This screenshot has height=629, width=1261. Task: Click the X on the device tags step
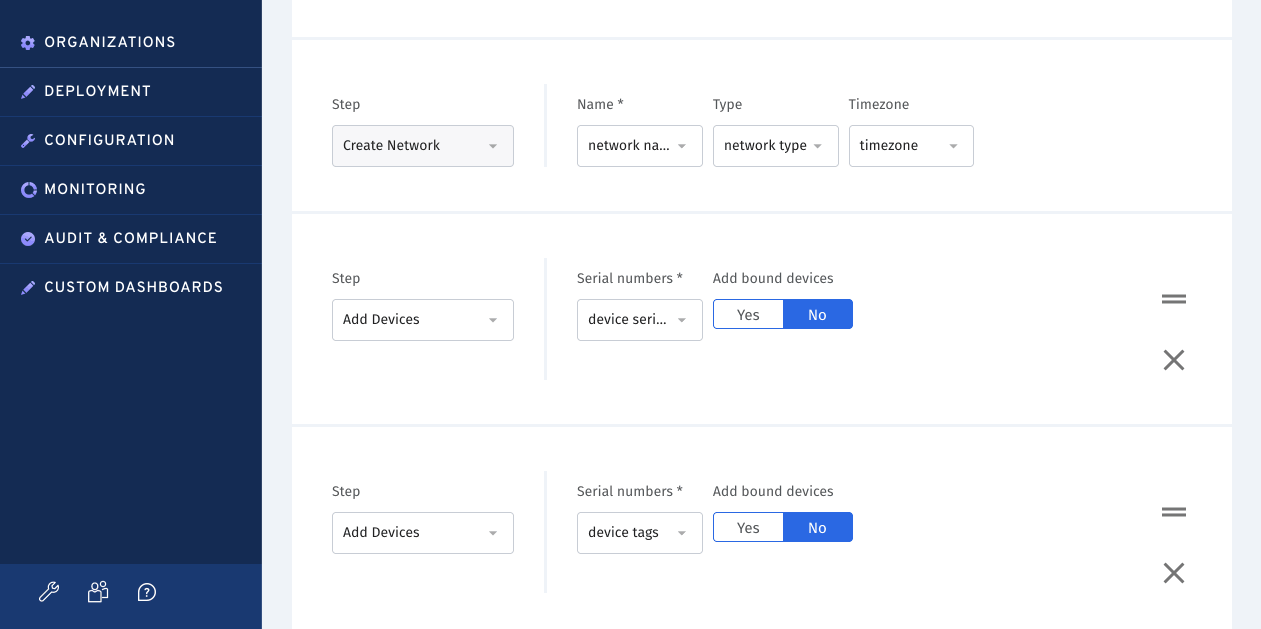[x=1173, y=572]
